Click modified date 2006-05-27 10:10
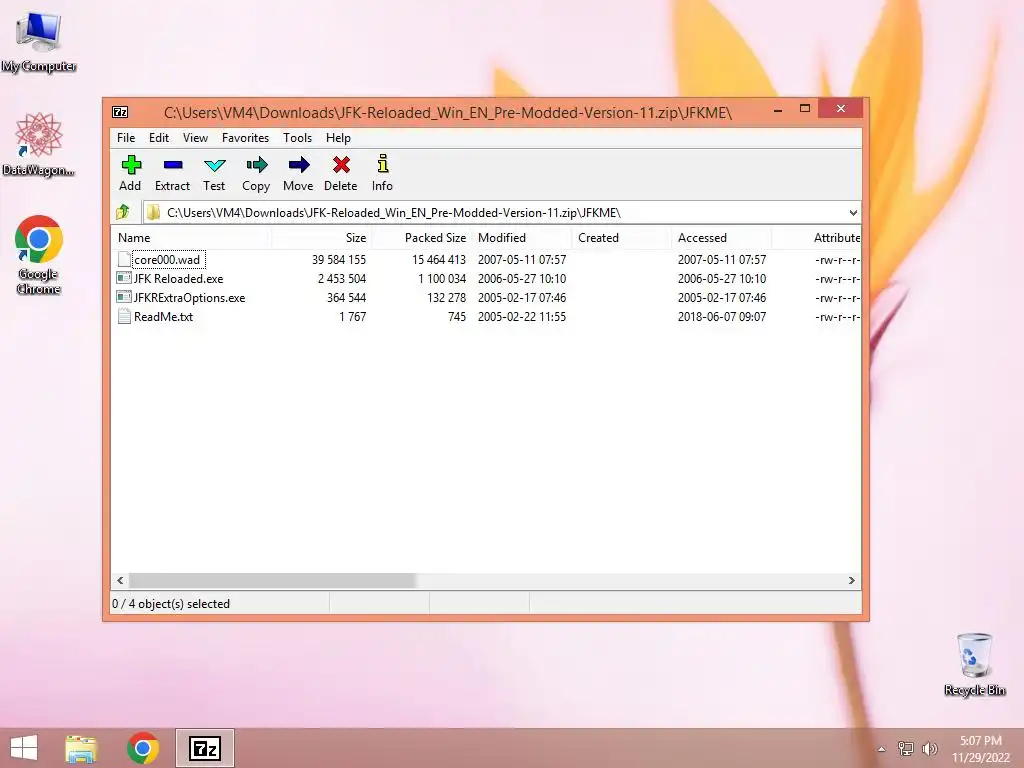The width and height of the screenshot is (1024, 768). (522, 278)
